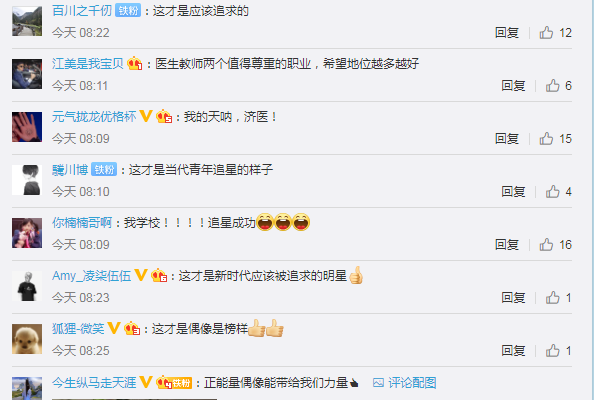Like the comment by 百川之千仞
The height and width of the screenshot is (400, 594).
[546, 33]
